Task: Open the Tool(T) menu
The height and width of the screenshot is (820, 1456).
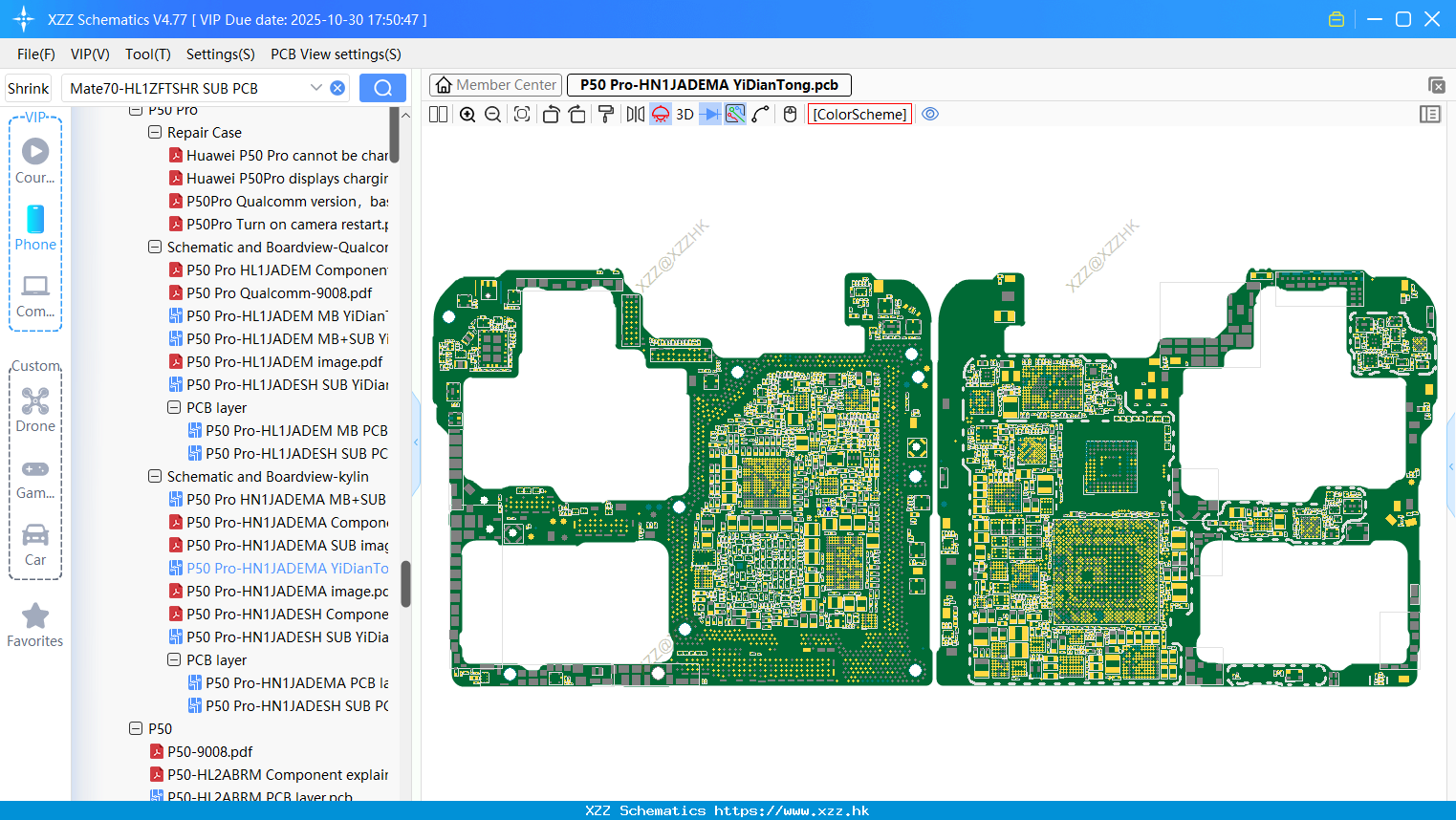Action: pyautogui.click(x=148, y=54)
